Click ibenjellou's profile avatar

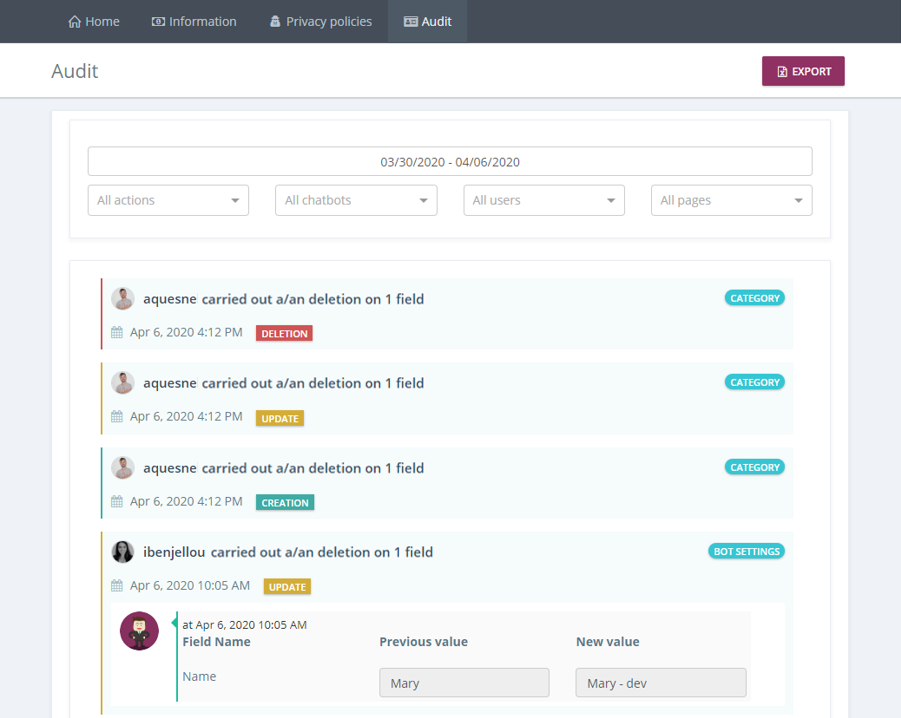123,551
